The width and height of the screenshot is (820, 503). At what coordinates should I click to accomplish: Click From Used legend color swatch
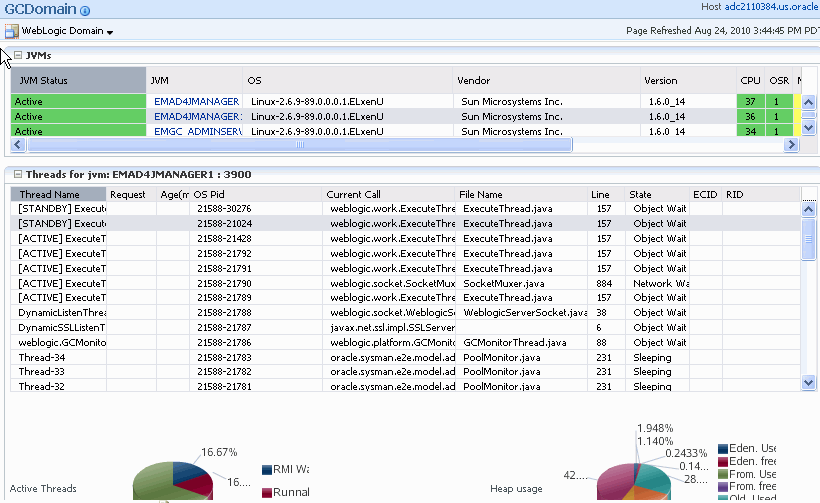(723, 474)
